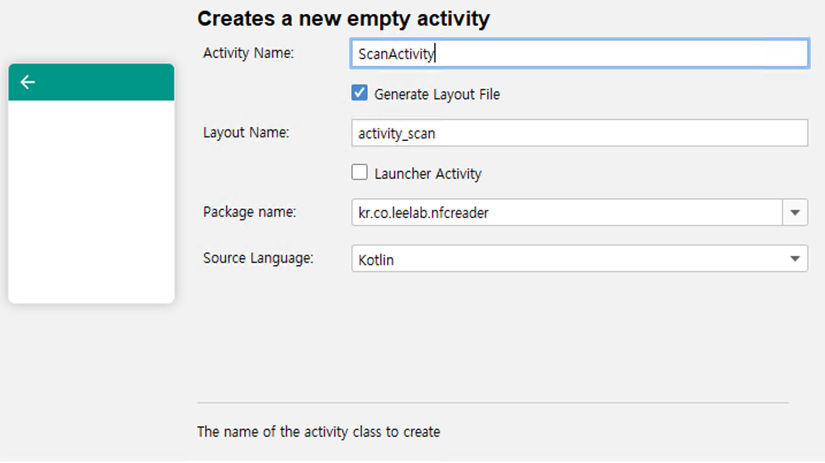This screenshot has height=463, width=825.
Task: Click the 'Source Language:' label
Action: pos(258,258)
